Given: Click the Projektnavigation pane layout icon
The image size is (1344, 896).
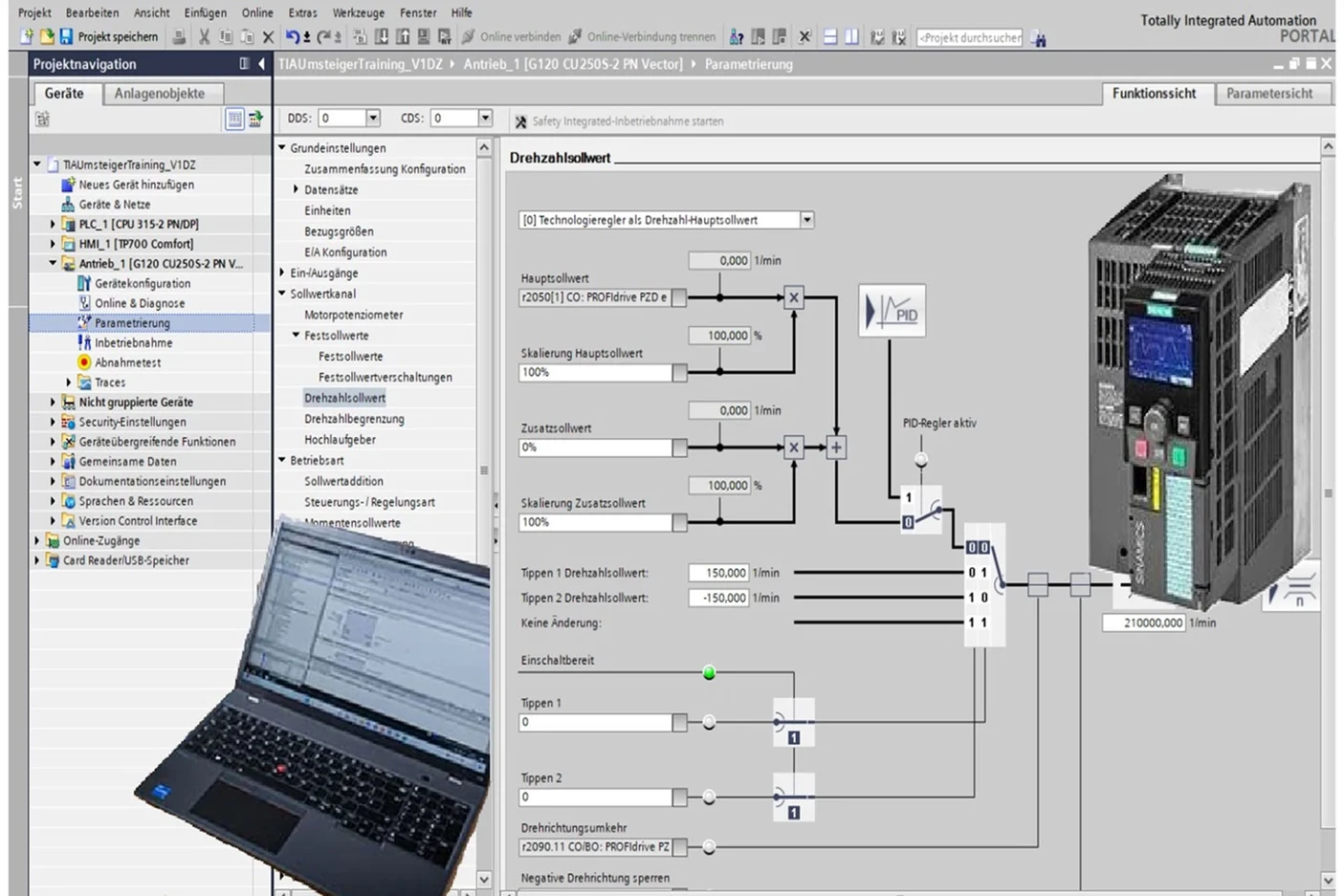Looking at the screenshot, I should coord(244,64).
